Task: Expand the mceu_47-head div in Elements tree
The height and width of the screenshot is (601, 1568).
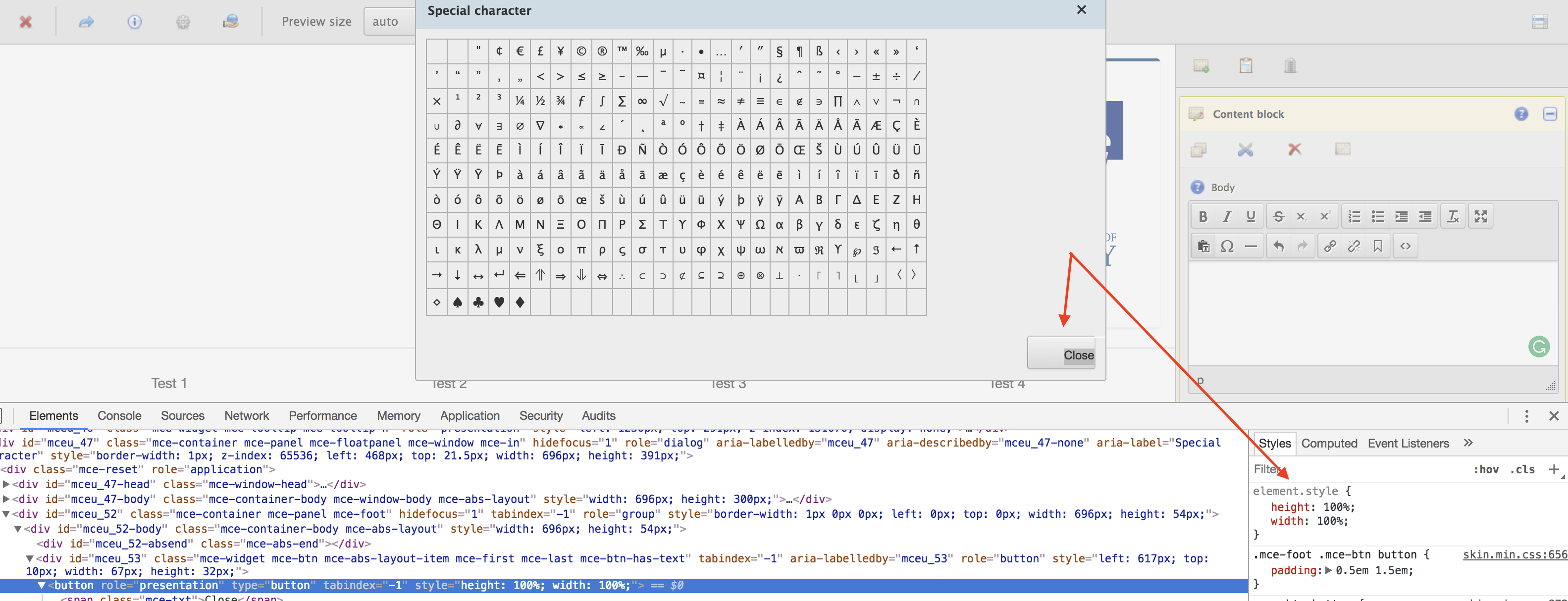Action: [6, 484]
